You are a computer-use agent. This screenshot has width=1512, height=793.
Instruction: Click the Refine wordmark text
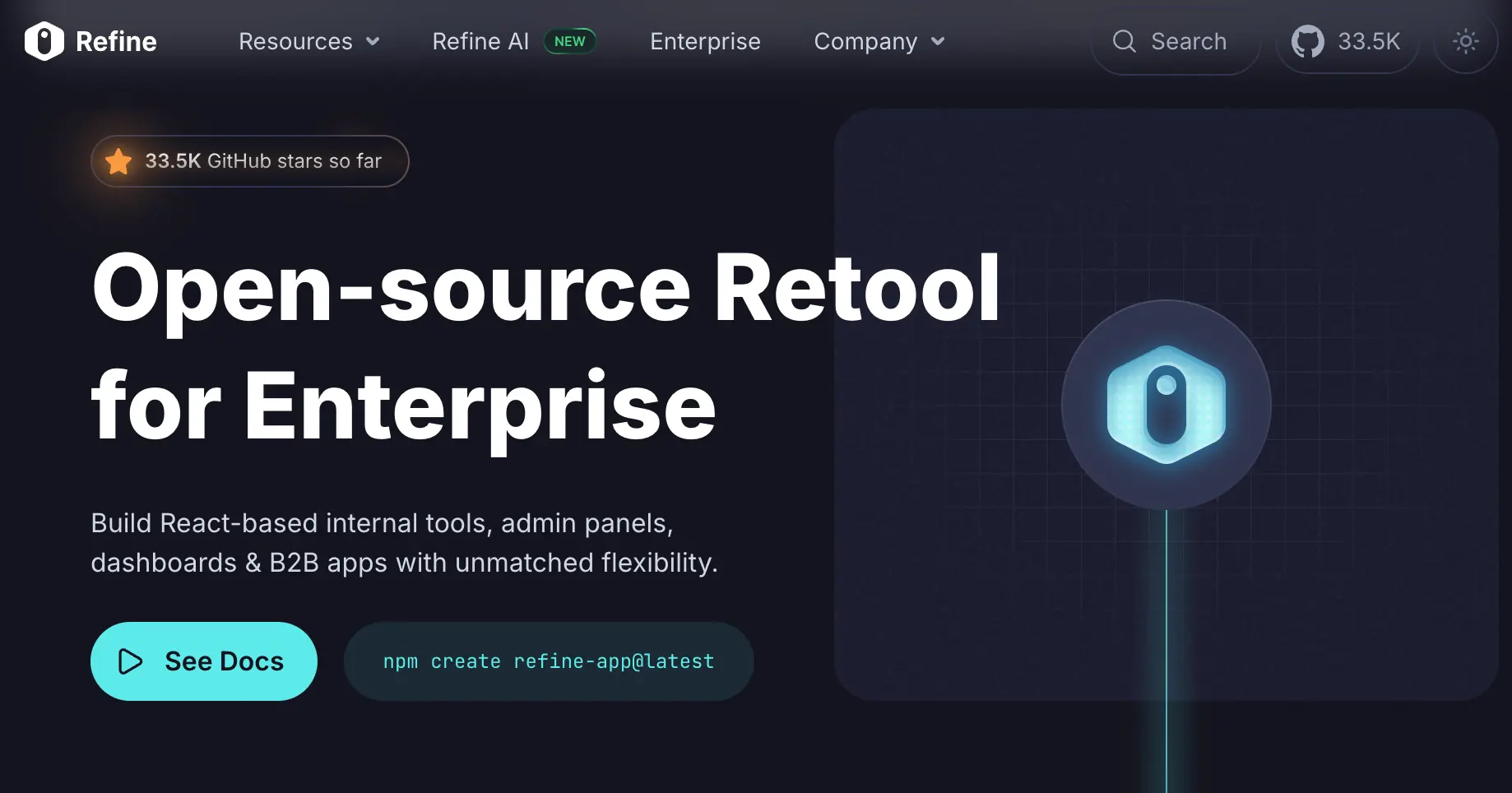click(116, 41)
